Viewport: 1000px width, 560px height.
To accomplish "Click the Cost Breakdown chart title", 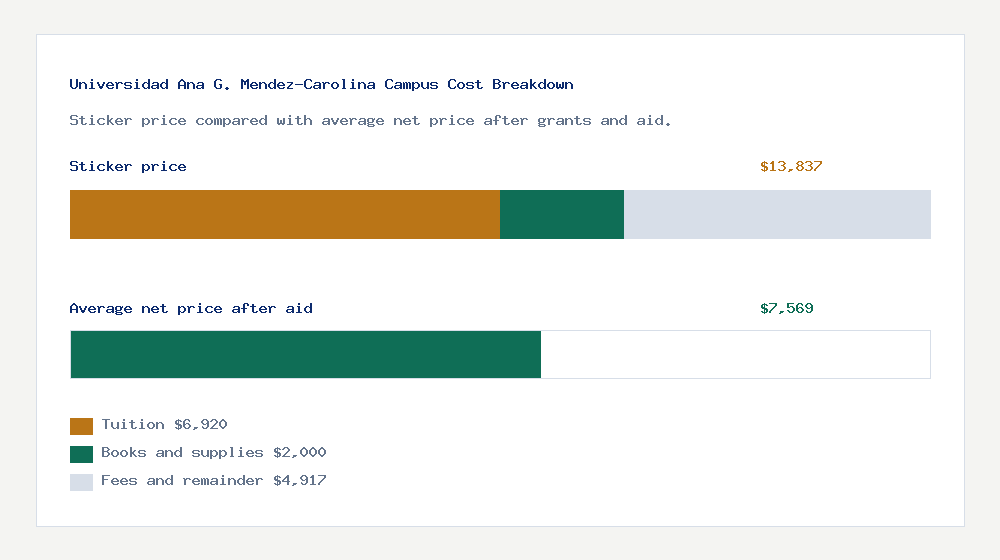I will click(x=321, y=85).
